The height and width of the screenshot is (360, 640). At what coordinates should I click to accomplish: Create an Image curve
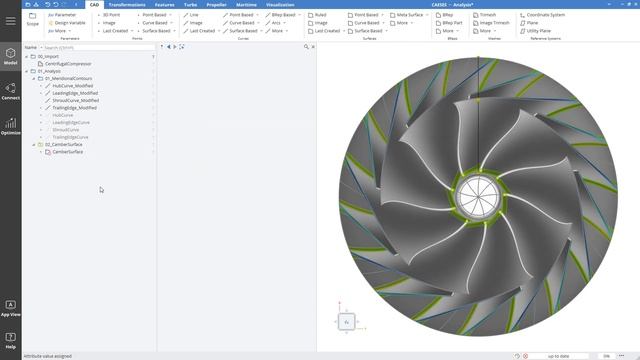193,23
